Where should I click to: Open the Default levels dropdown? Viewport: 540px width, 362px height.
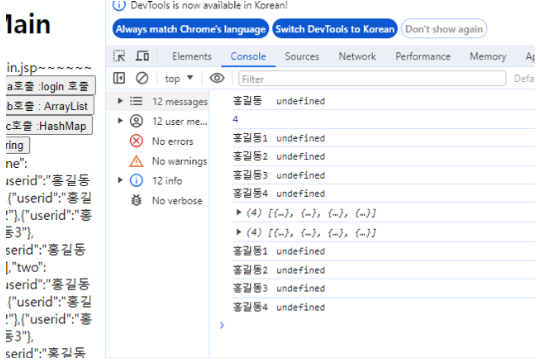(x=524, y=79)
